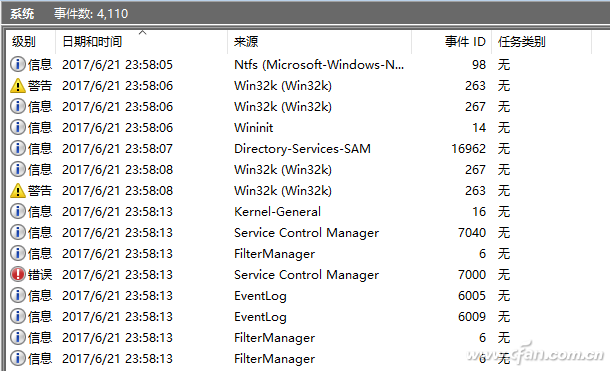Click the 日期和时间 column sort arrow

coord(142,33)
